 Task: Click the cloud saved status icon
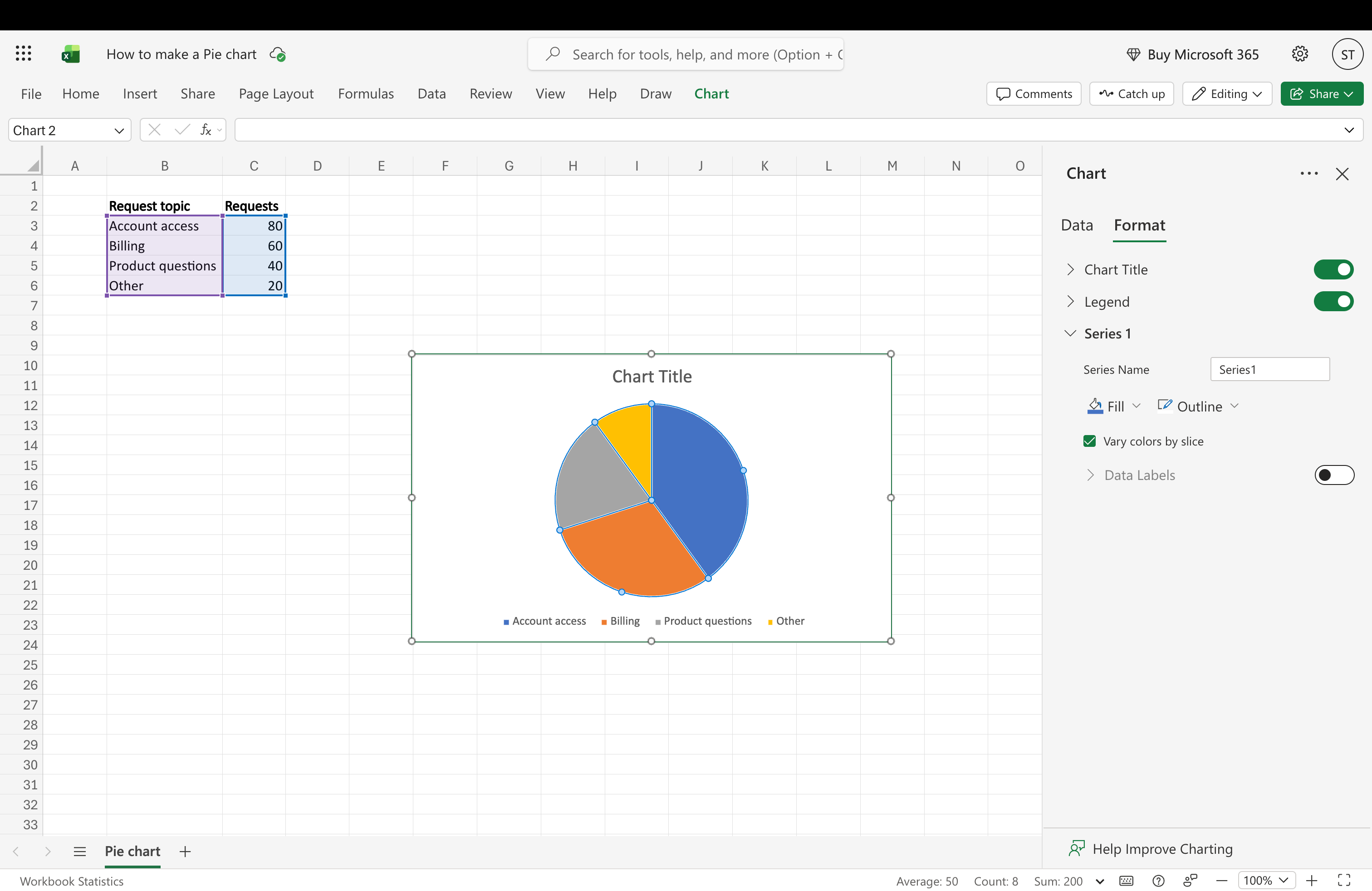[278, 54]
